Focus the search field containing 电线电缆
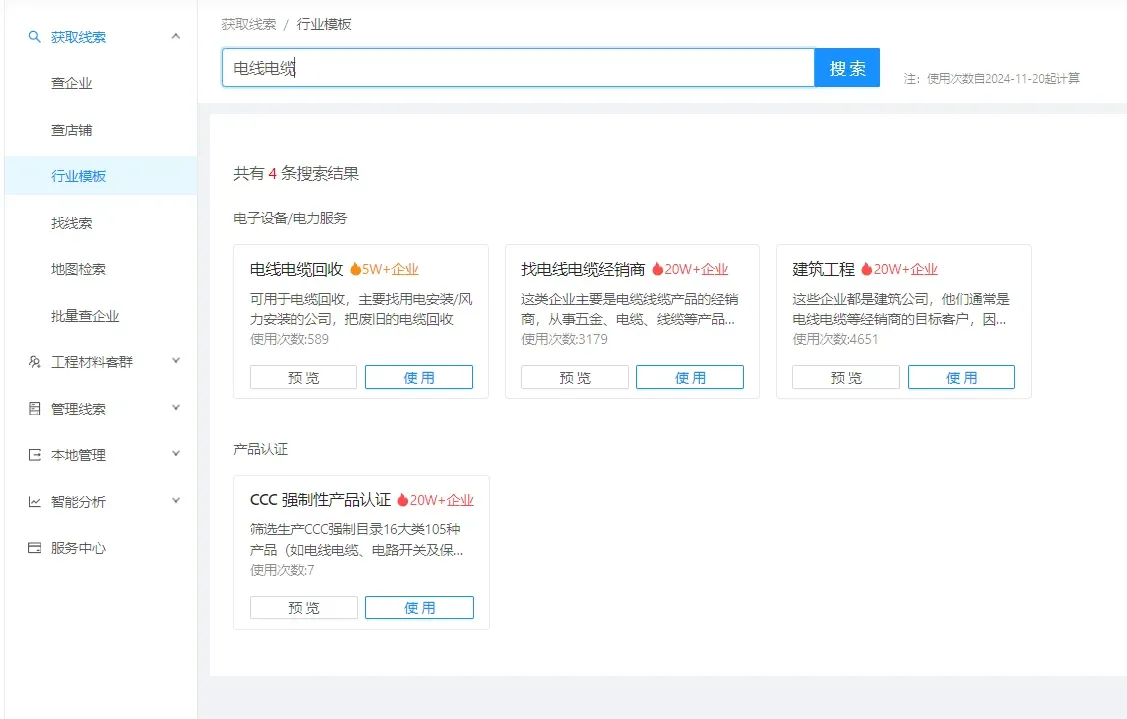This screenshot has height=719, width=1127. coord(518,68)
